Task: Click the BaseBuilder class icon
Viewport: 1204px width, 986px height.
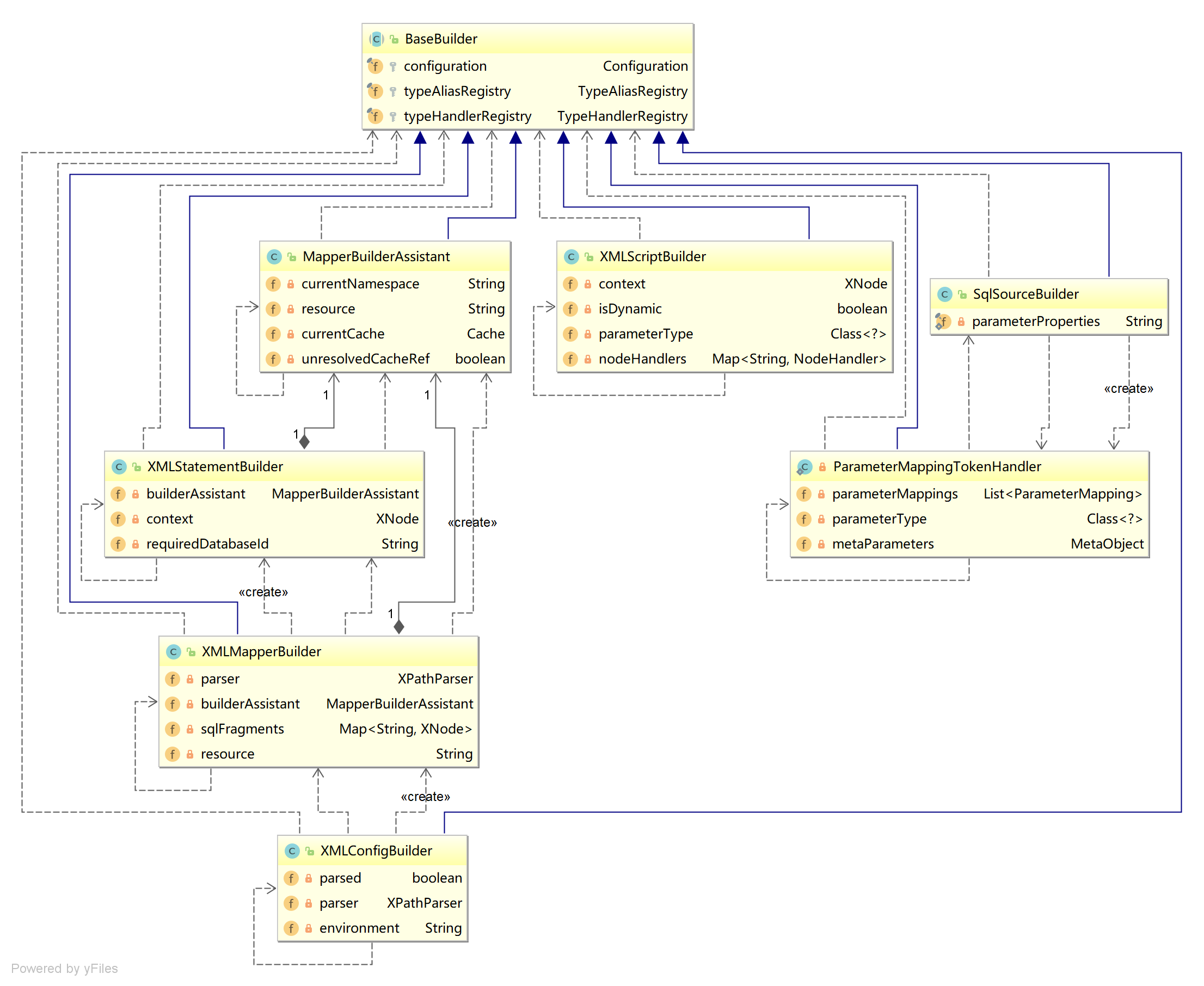Action: [x=376, y=39]
